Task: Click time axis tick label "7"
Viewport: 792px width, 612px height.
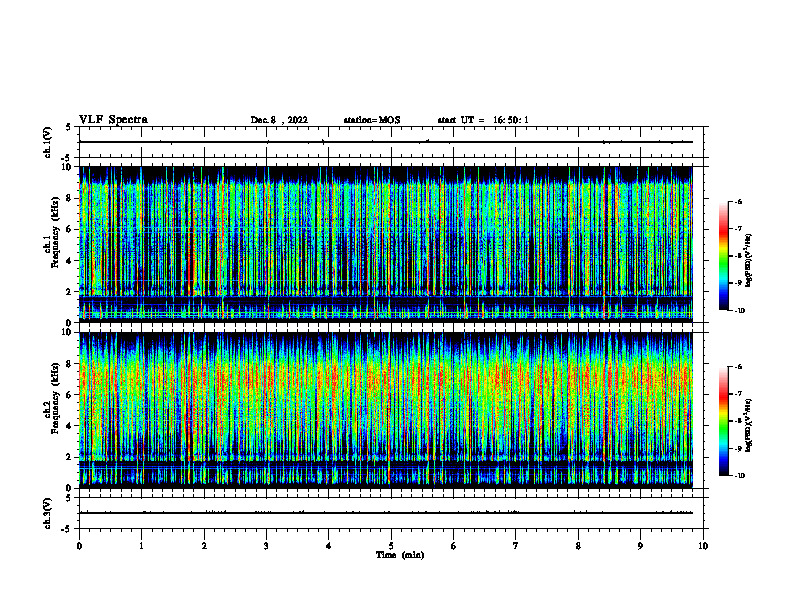Action: click(x=515, y=546)
